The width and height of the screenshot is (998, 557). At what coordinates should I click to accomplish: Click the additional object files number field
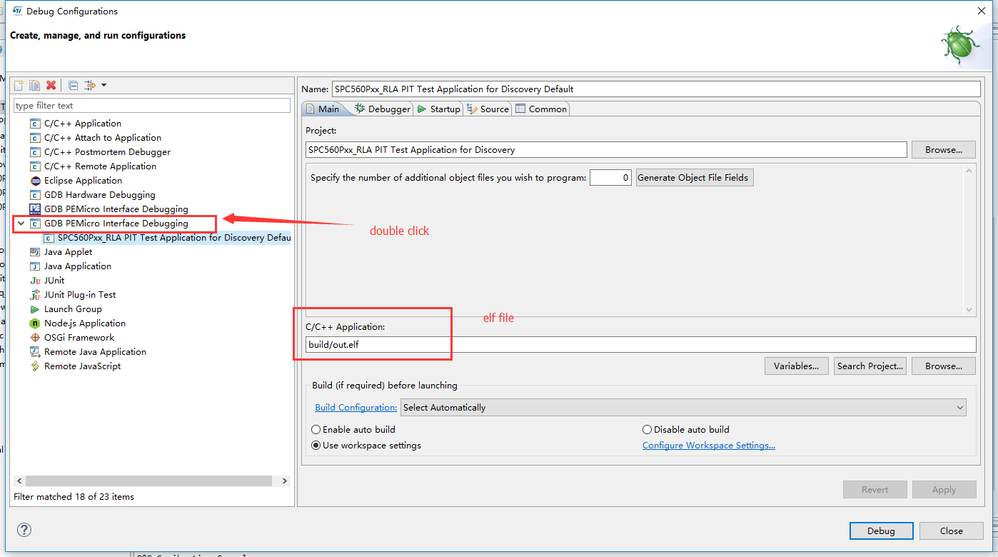tap(610, 178)
